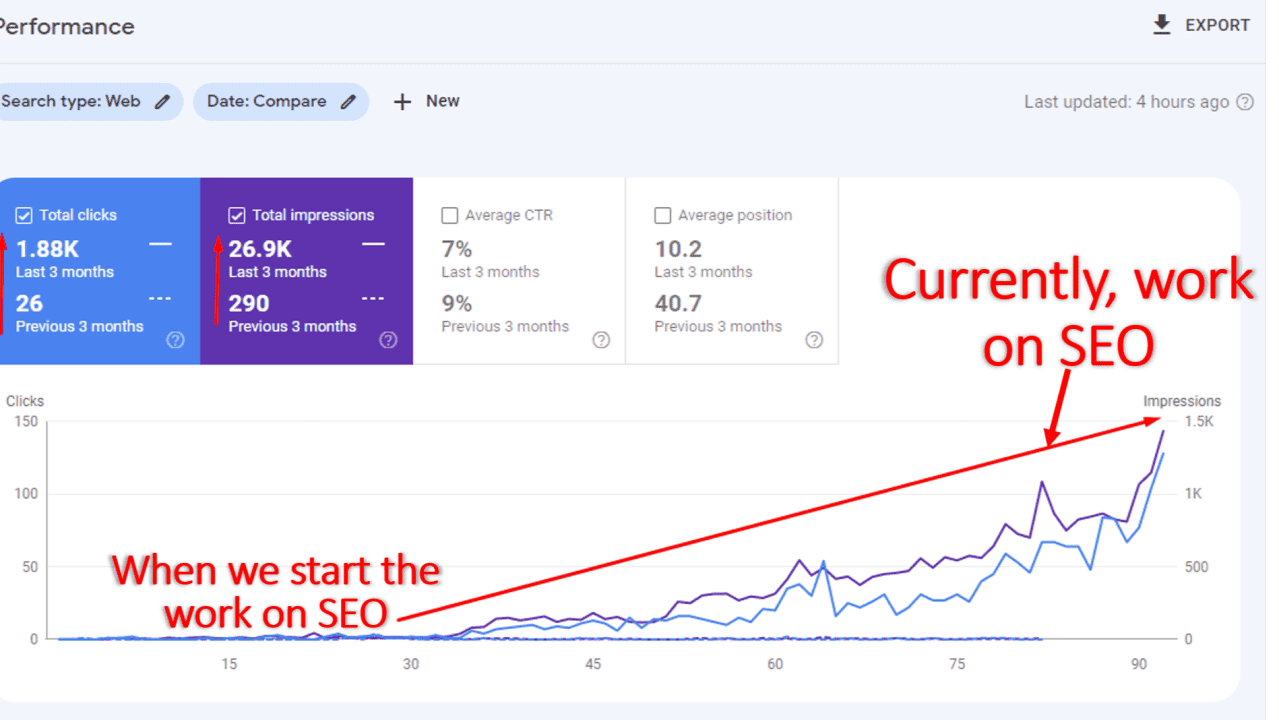The image size is (1279, 720).
Task: Enable the Average CTR checkbox
Action: pos(450,215)
